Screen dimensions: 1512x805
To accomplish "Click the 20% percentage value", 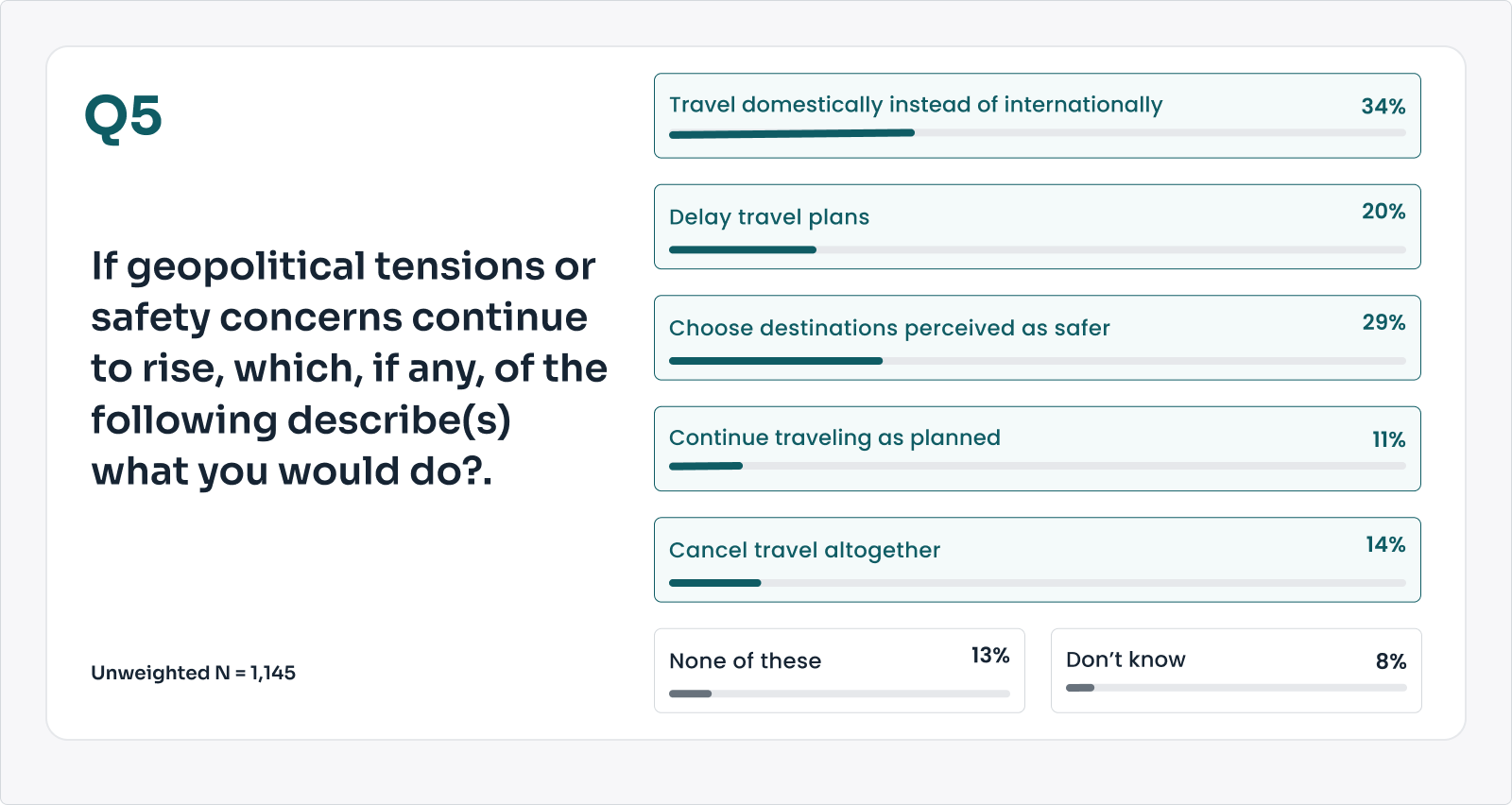I will 1383,212.
